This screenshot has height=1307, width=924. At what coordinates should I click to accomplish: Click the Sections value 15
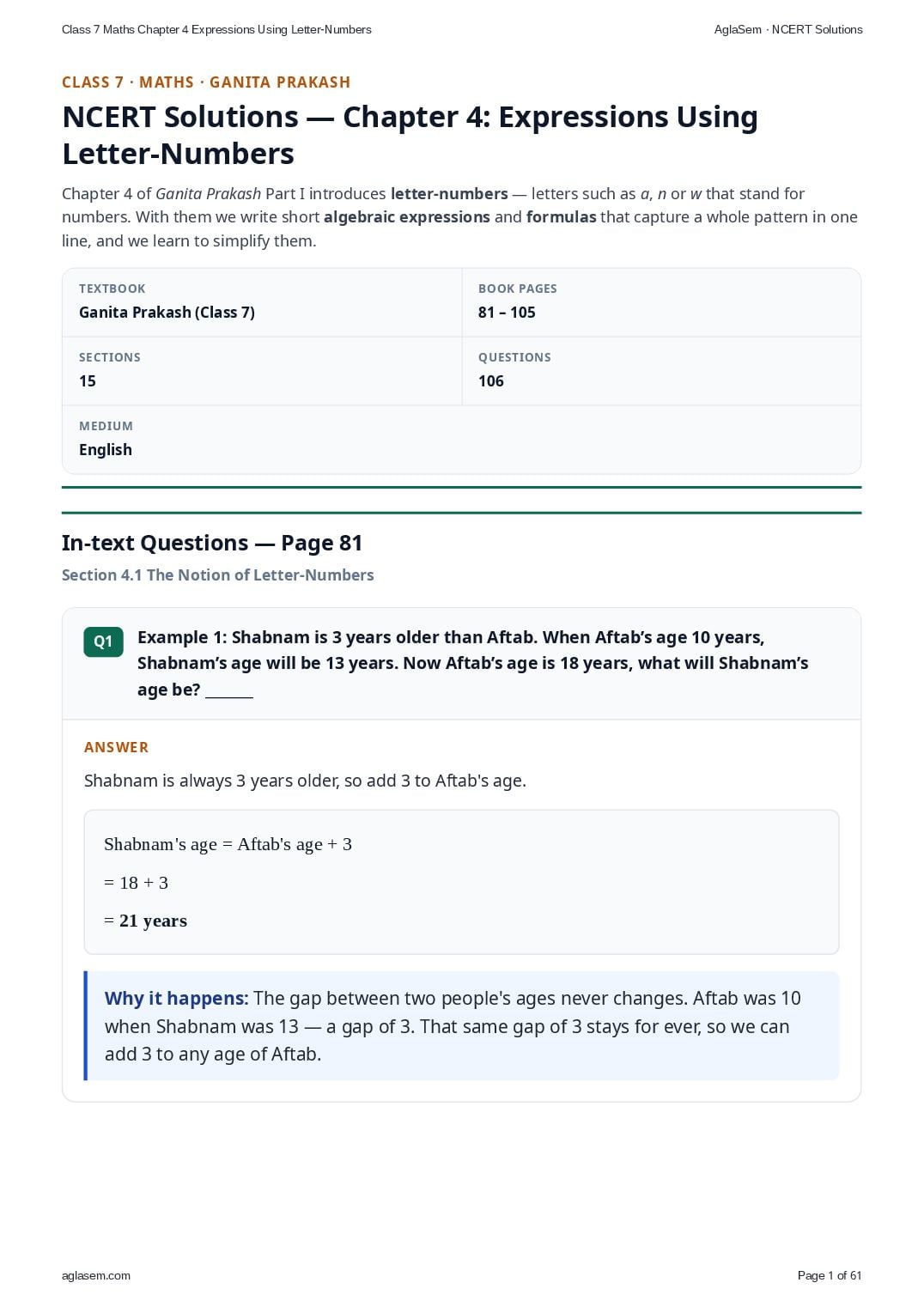pyautogui.click(x=88, y=381)
